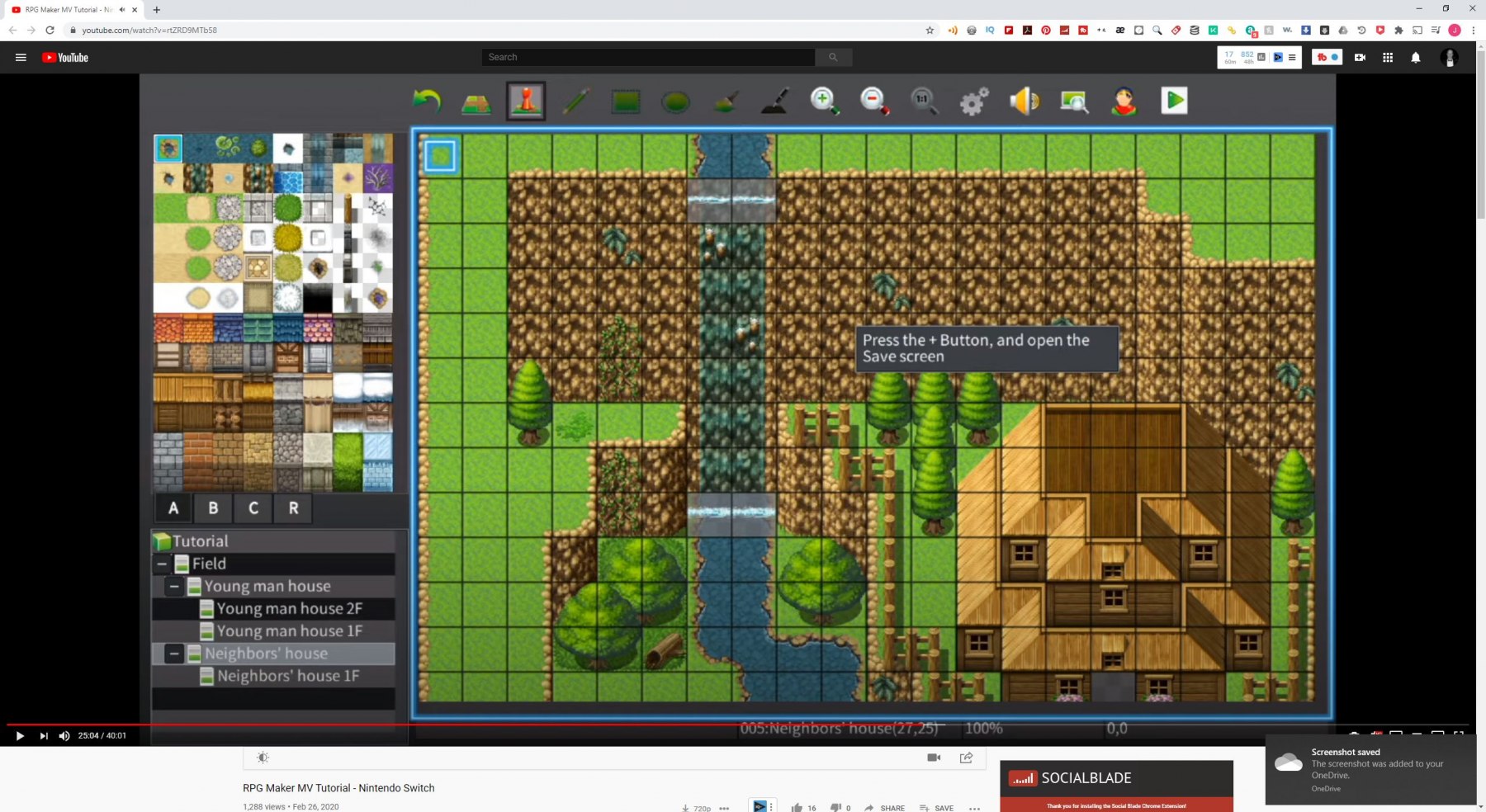Select tileset tab C
This screenshot has width=1486, height=812.
pyautogui.click(x=253, y=508)
